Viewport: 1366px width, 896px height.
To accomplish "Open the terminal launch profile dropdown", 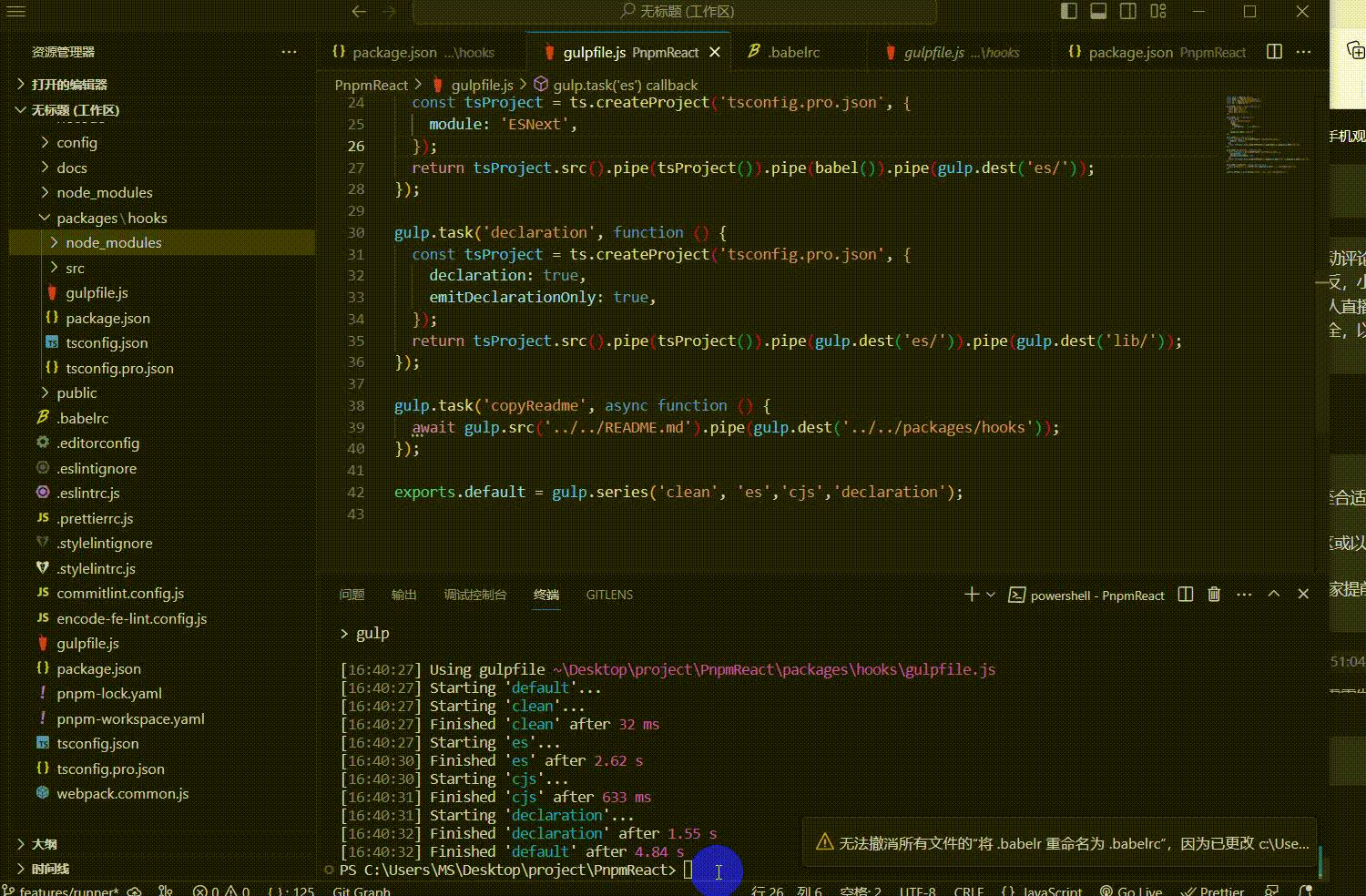I will pyautogui.click(x=991, y=595).
